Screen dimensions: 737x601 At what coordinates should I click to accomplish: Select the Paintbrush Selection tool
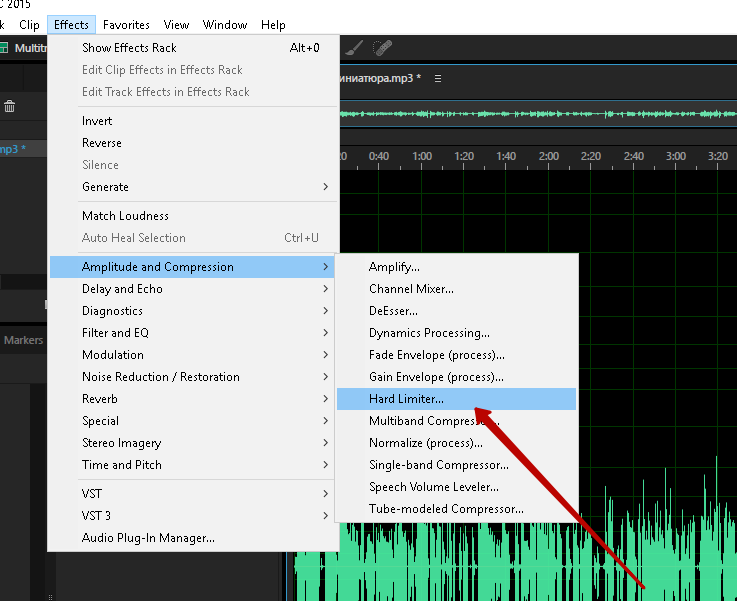pyautogui.click(x=354, y=47)
